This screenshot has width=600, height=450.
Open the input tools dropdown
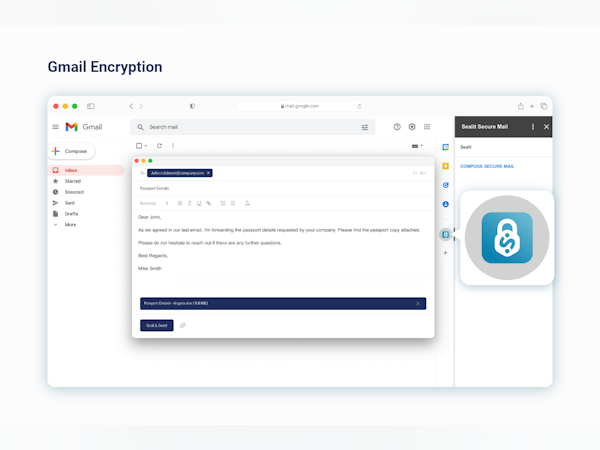click(417, 146)
